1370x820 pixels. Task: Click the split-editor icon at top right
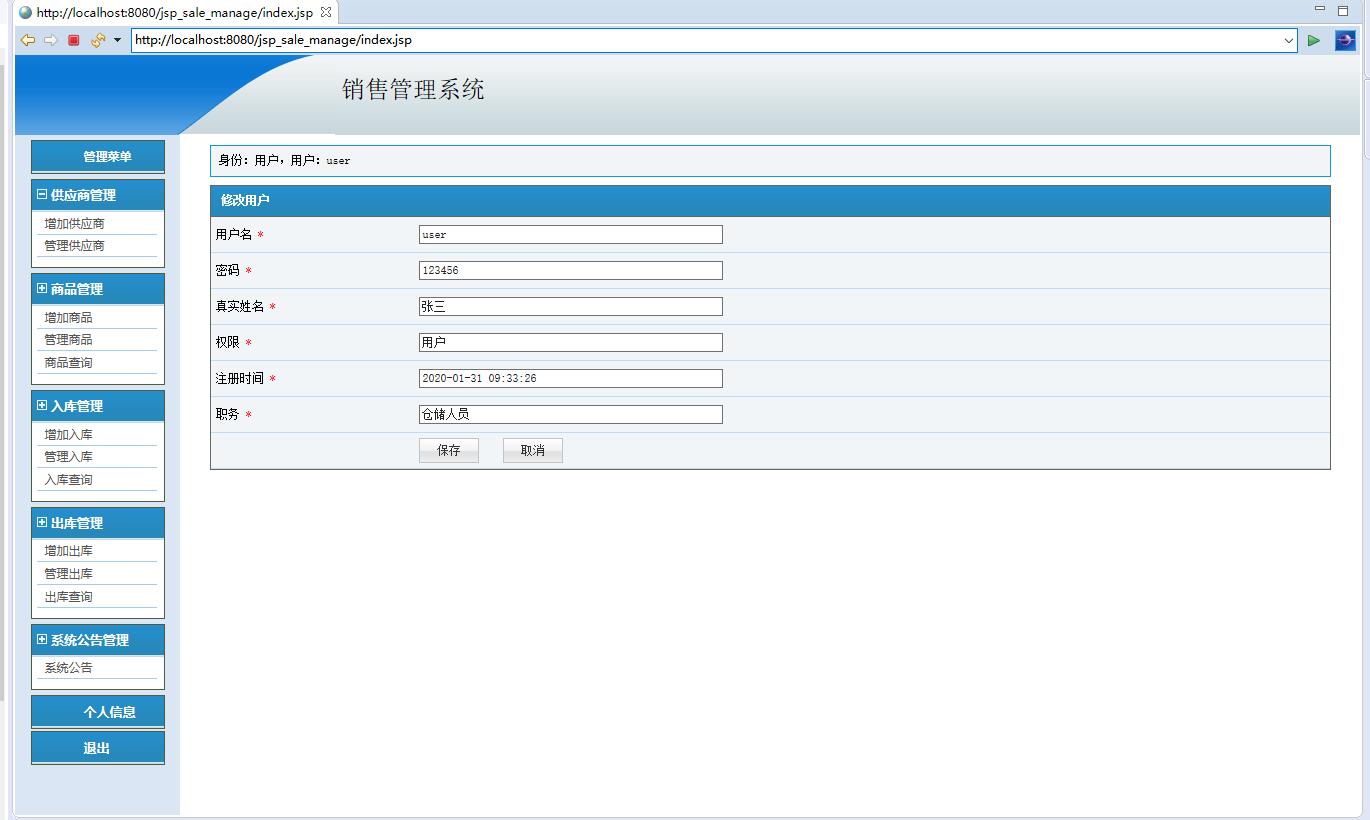1341,8
